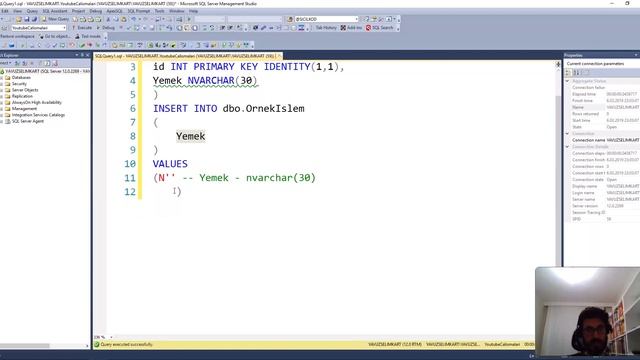Open the SQL Prompt menu
The height and width of the screenshot is (360, 640).
(x=139, y=11)
